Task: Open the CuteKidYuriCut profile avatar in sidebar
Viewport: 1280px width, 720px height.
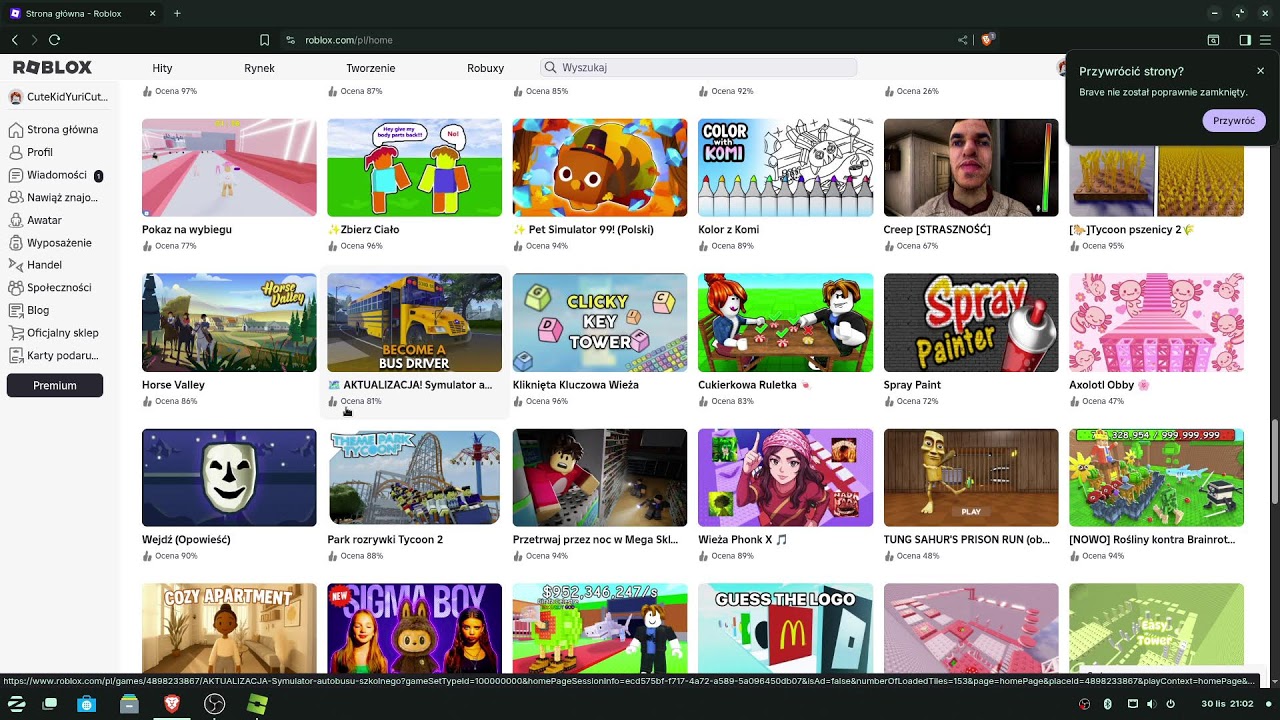Action: (x=16, y=97)
